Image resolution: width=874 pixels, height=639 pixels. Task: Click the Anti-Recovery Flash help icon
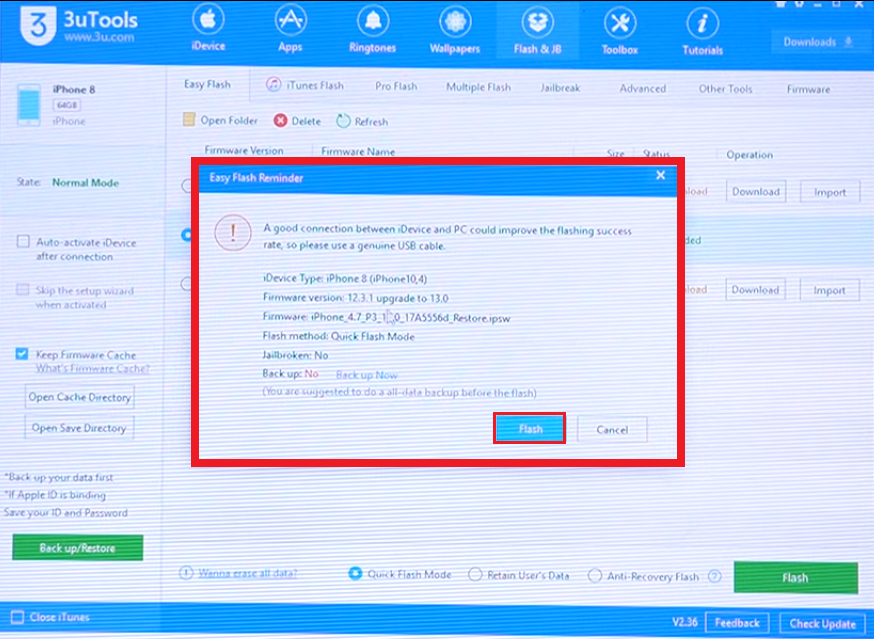pyautogui.click(x=715, y=577)
